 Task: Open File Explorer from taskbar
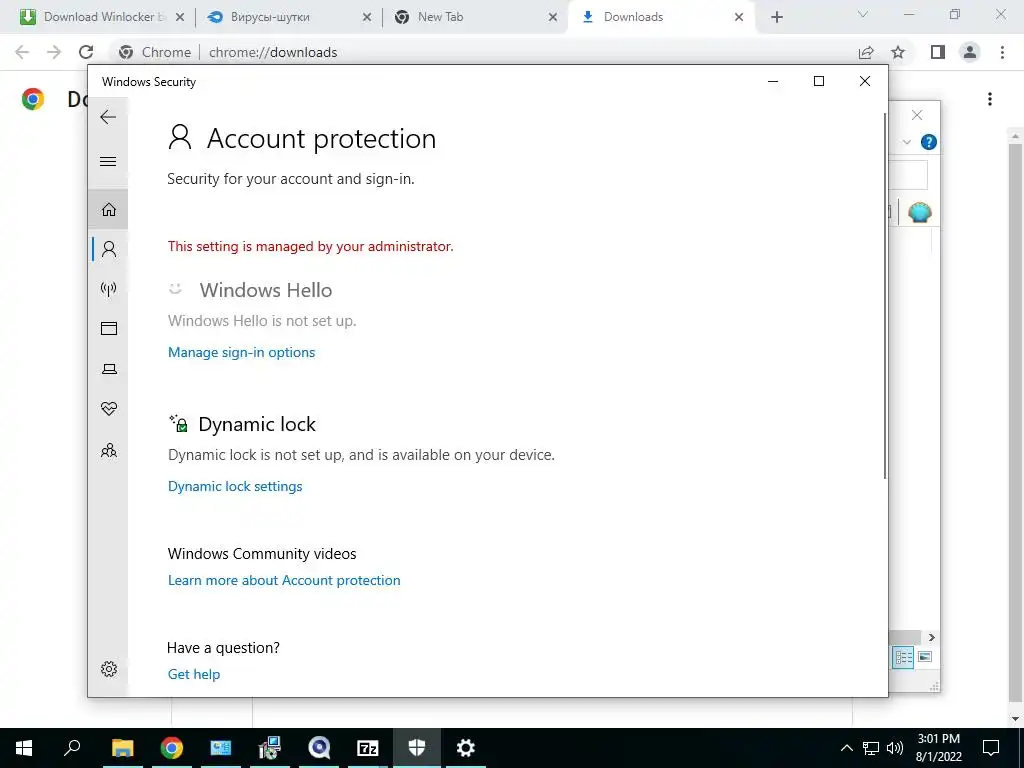pyautogui.click(x=122, y=748)
